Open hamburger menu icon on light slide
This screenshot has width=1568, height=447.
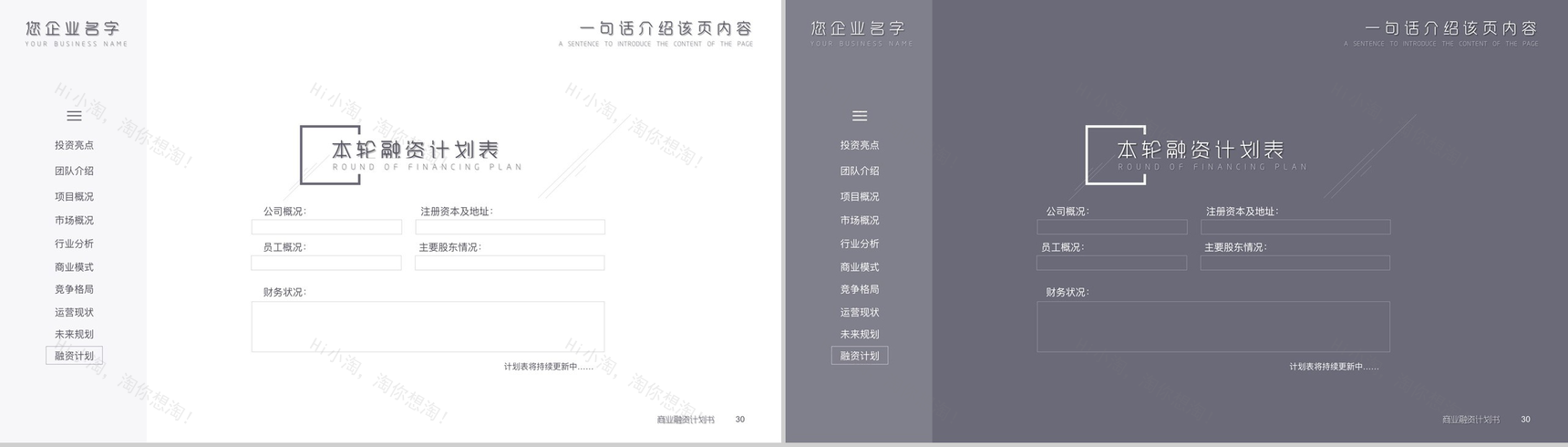pos(74,116)
